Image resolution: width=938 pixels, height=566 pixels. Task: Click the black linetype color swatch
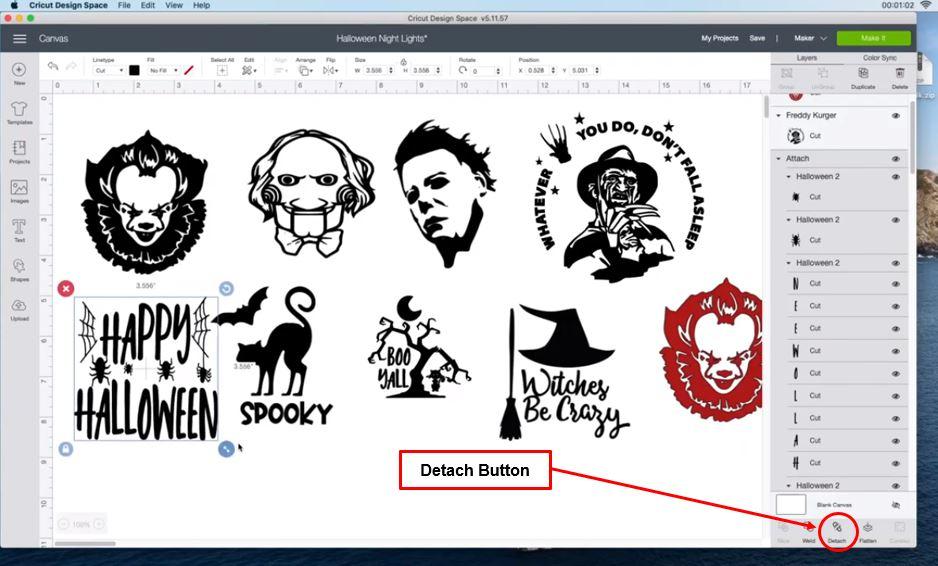click(x=134, y=71)
